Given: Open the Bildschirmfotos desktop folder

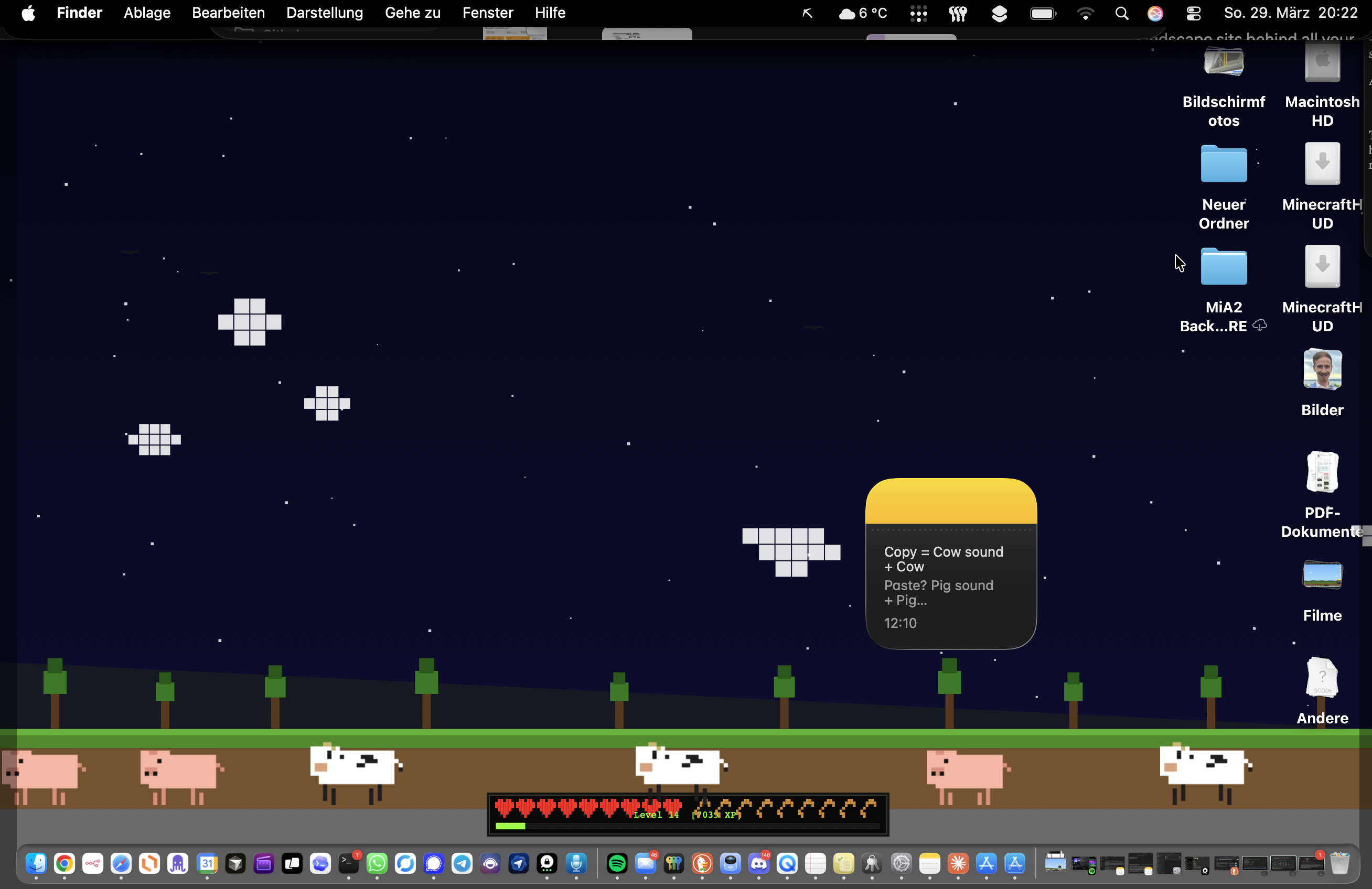Looking at the screenshot, I should click(1223, 61).
